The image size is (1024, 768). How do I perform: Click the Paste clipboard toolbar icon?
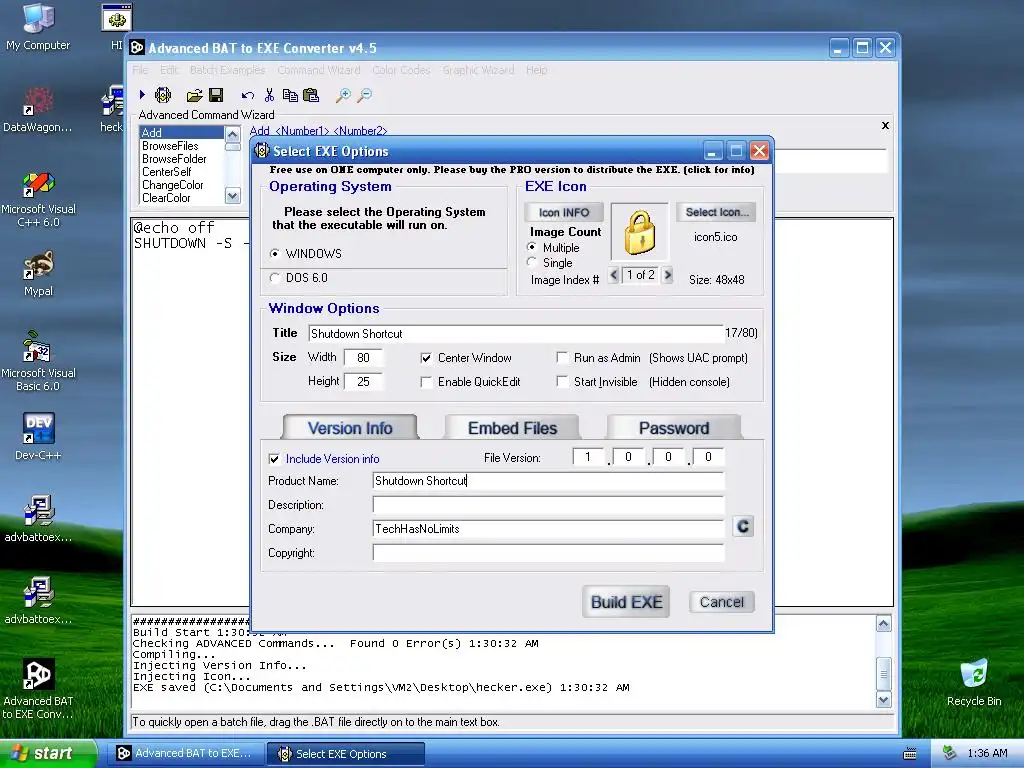(311, 95)
